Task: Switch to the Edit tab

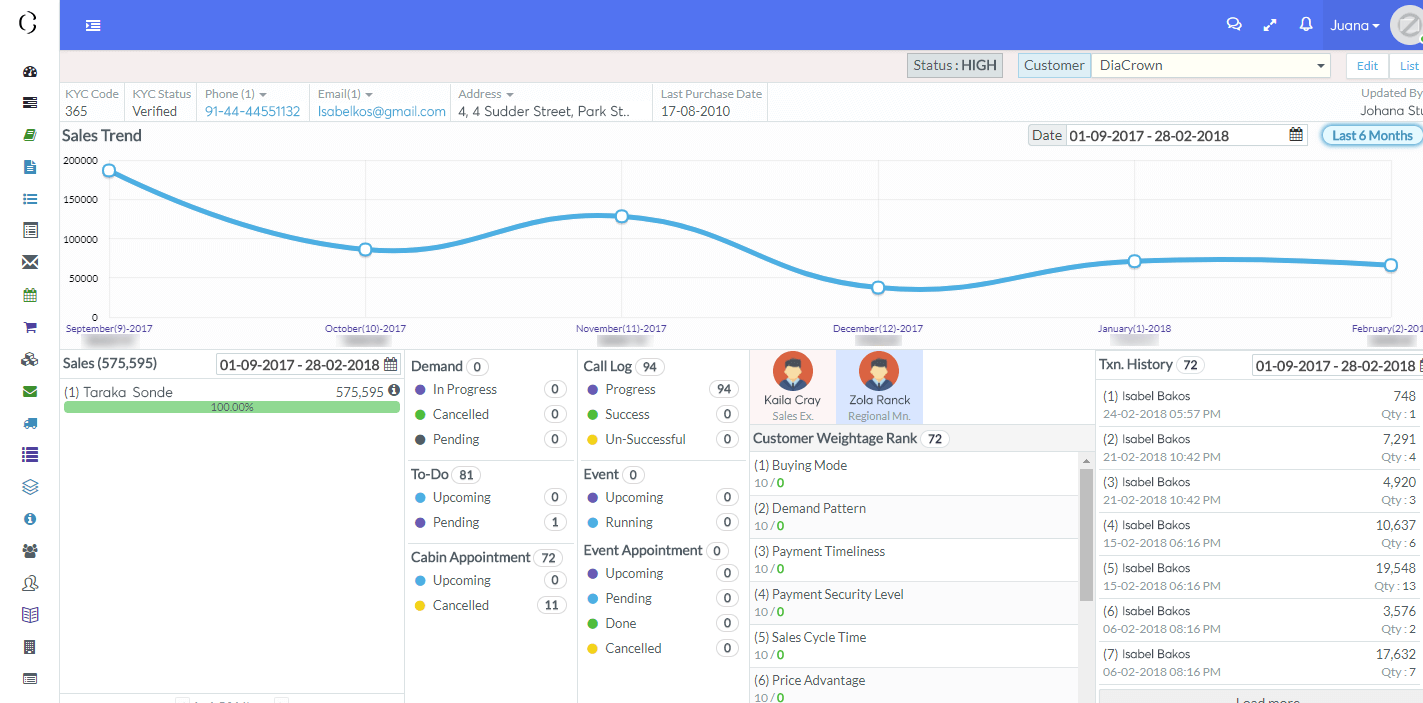Action: 1367,66
